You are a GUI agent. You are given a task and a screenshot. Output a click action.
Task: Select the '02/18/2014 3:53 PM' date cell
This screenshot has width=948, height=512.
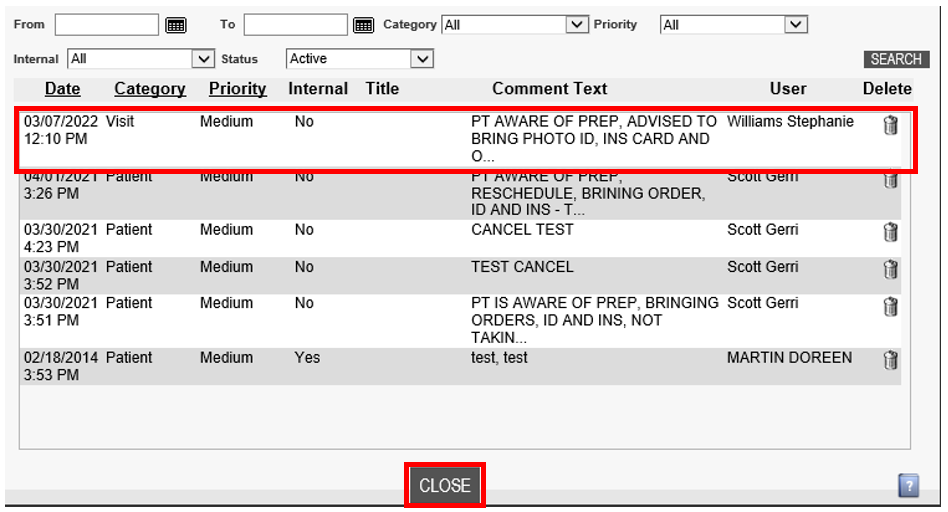(x=60, y=366)
